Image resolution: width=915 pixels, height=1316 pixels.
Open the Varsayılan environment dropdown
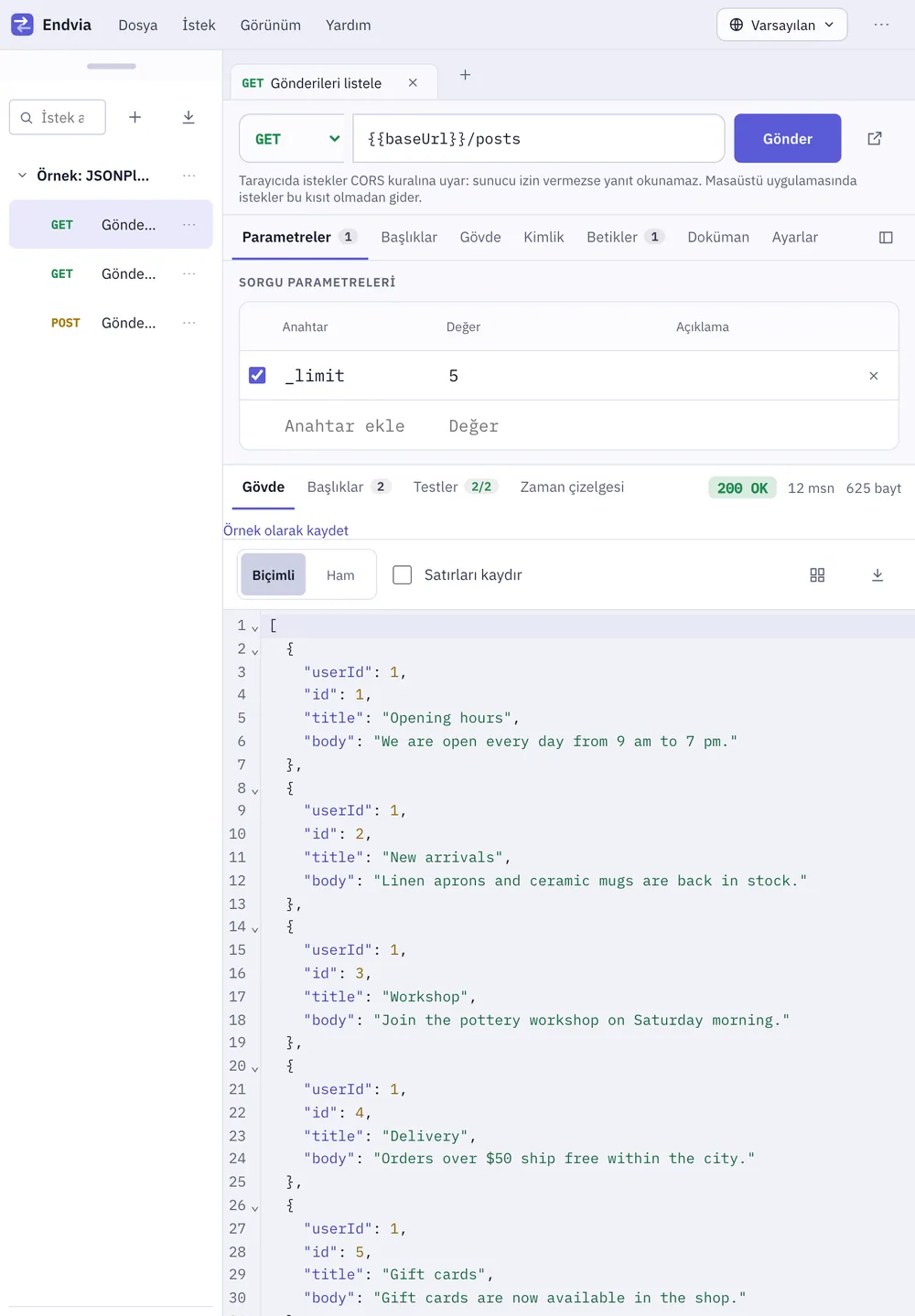pyautogui.click(x=782, y=25)
